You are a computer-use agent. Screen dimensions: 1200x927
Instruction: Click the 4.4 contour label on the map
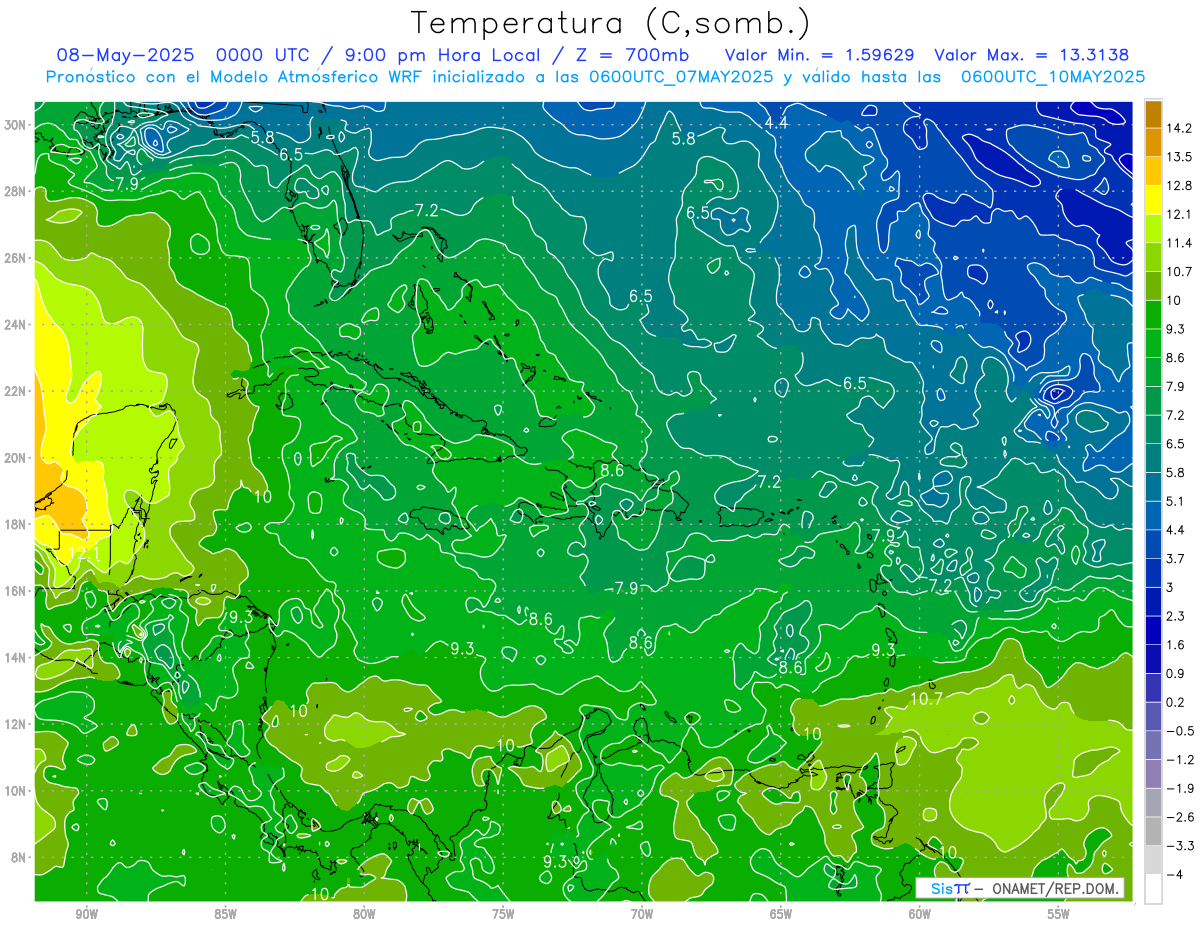pyautogui.click(x=777, y=122)
